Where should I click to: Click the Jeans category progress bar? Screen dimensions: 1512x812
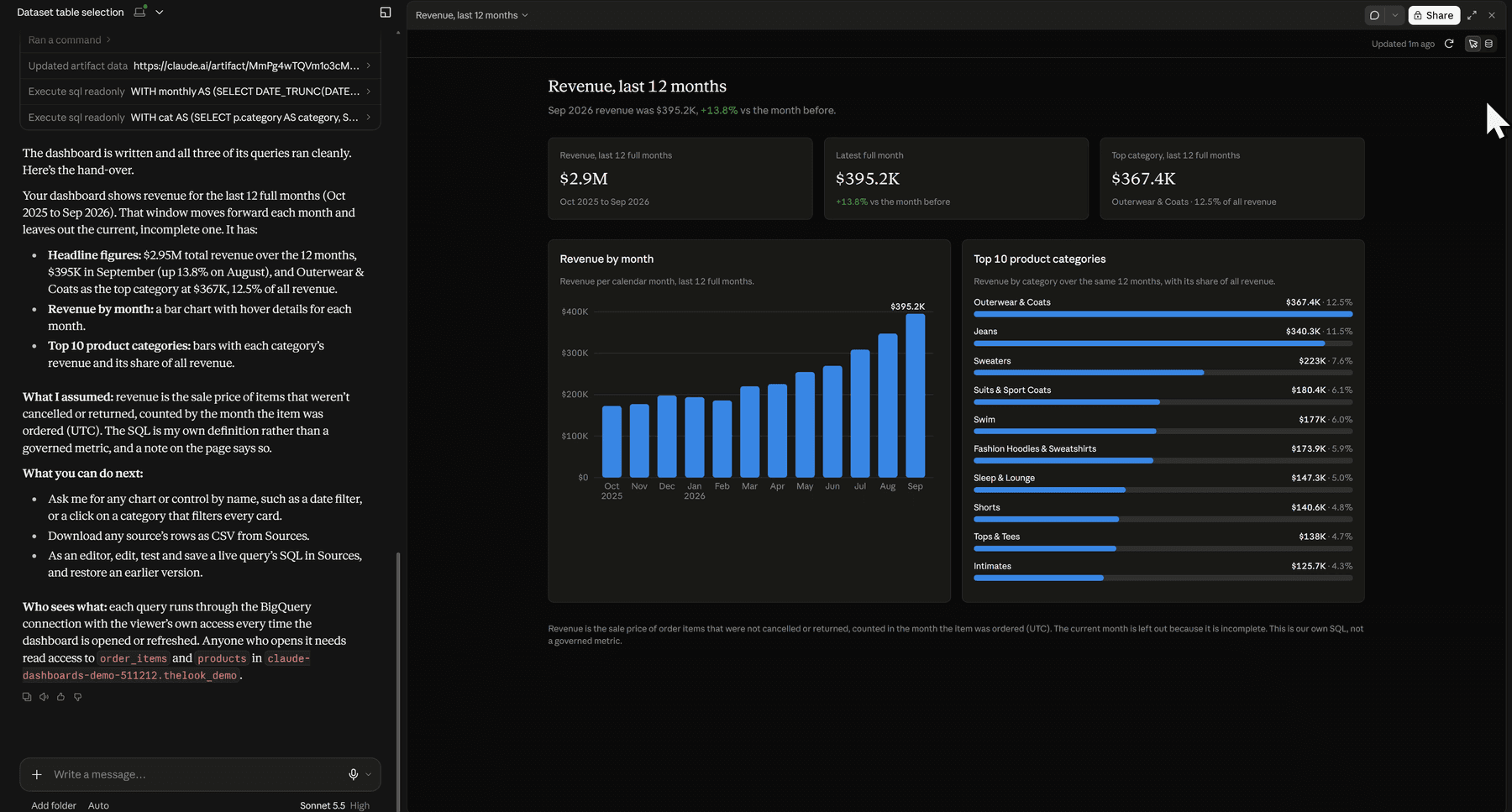coord(1163,343)
